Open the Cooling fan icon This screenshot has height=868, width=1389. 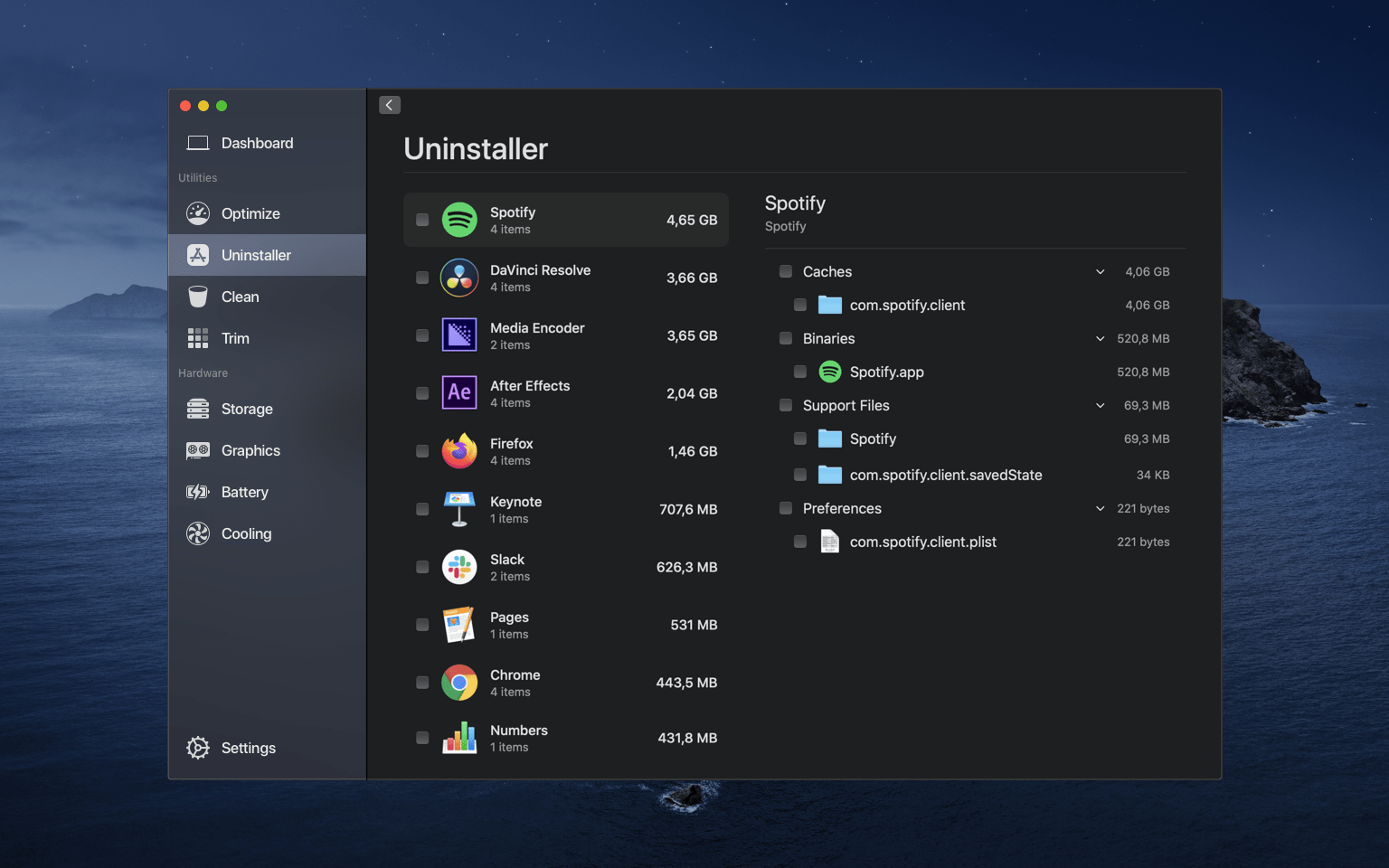198,533
